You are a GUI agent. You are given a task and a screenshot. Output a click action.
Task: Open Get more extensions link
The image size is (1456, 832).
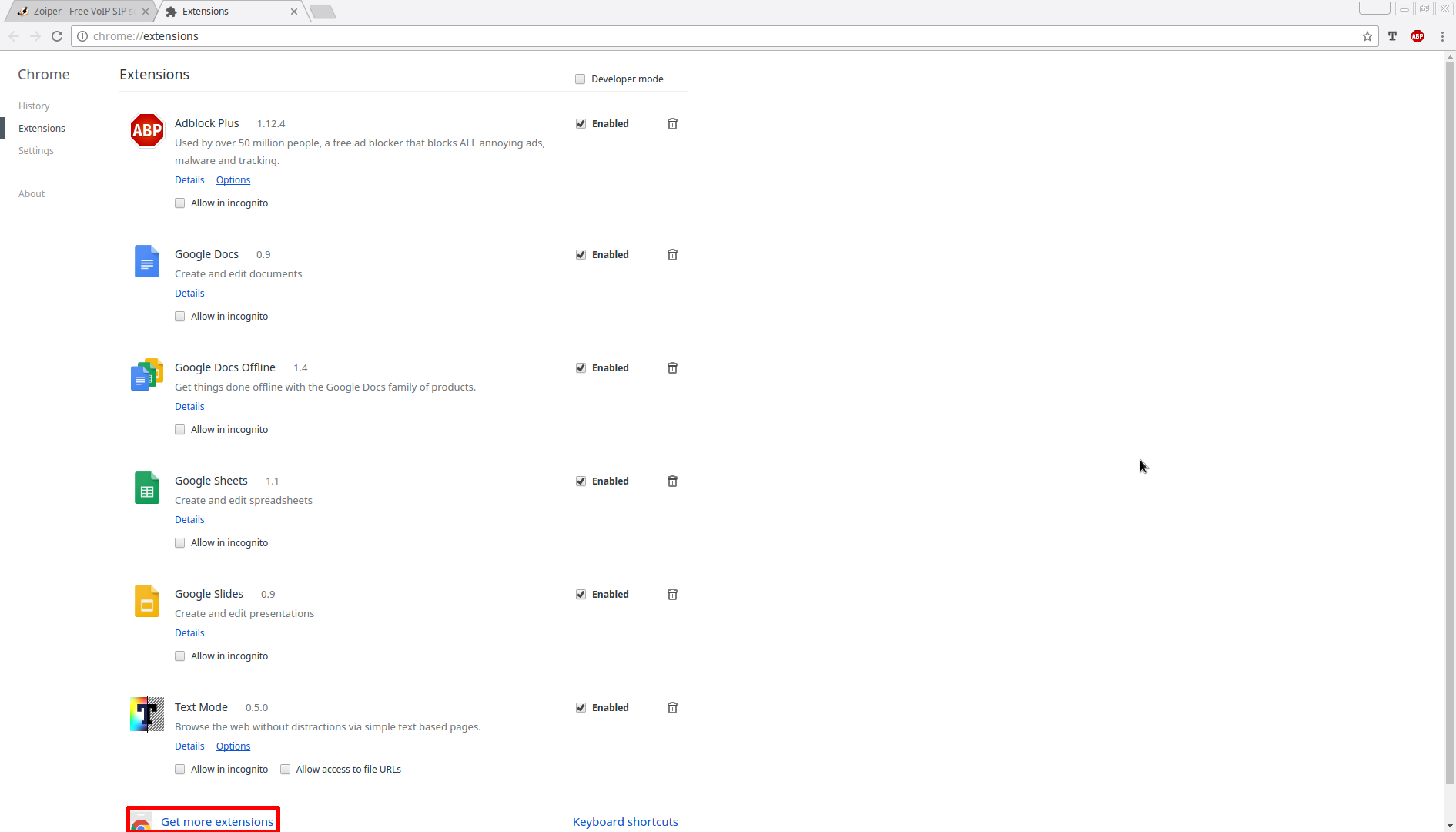tap(217, 822)
